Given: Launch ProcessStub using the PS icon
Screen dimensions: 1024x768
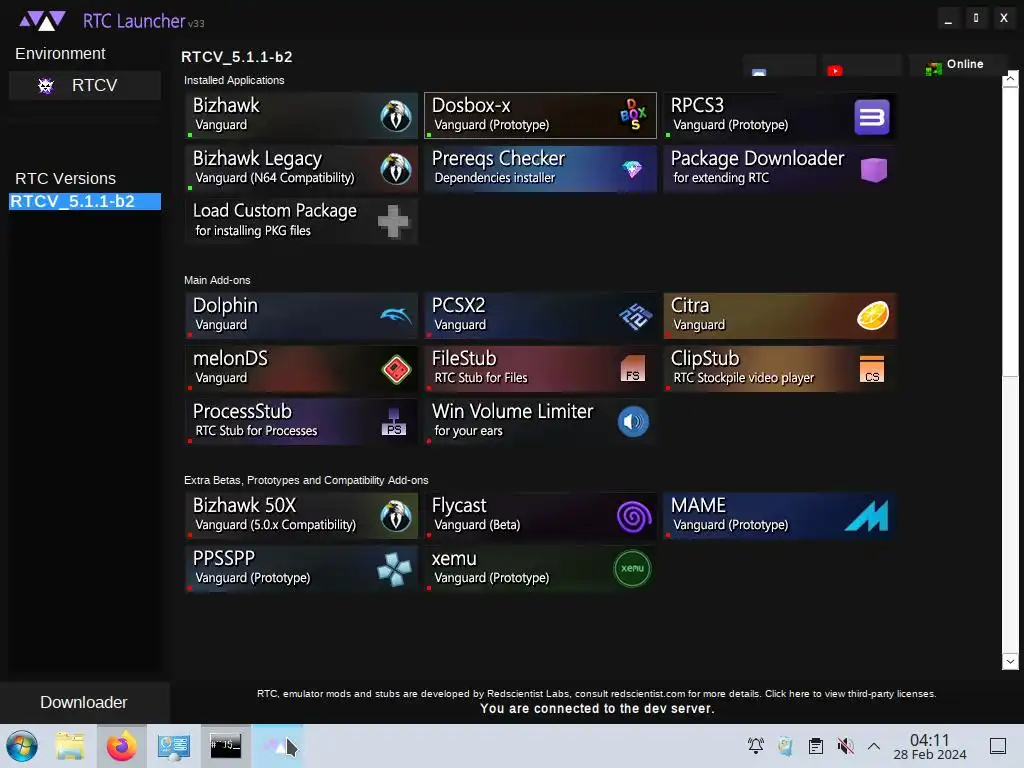Looking at the screenshot, I should coord(393,422).
